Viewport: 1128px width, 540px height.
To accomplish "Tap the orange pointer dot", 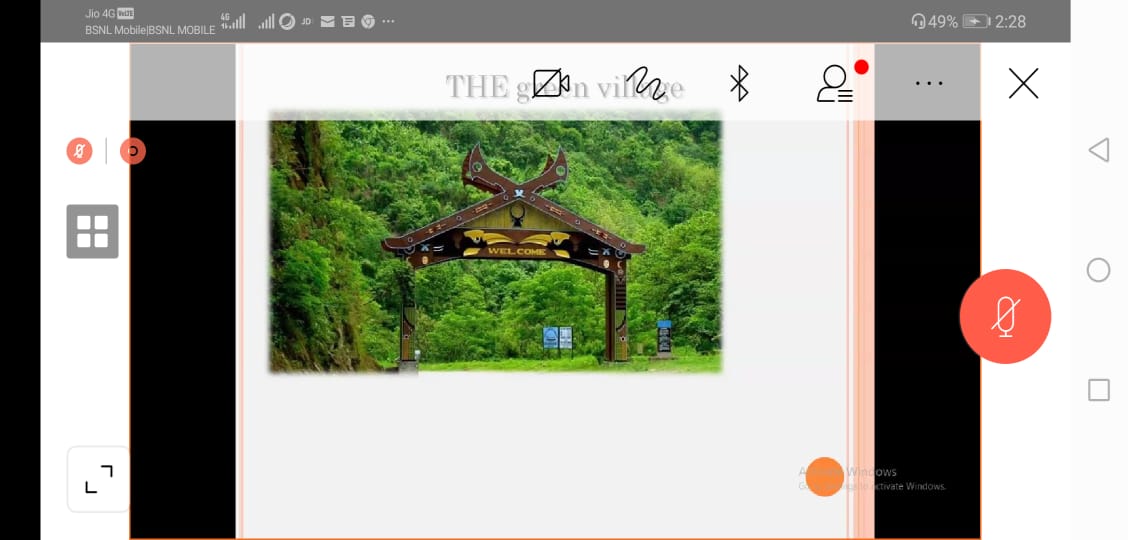I will tap(824, 476).
